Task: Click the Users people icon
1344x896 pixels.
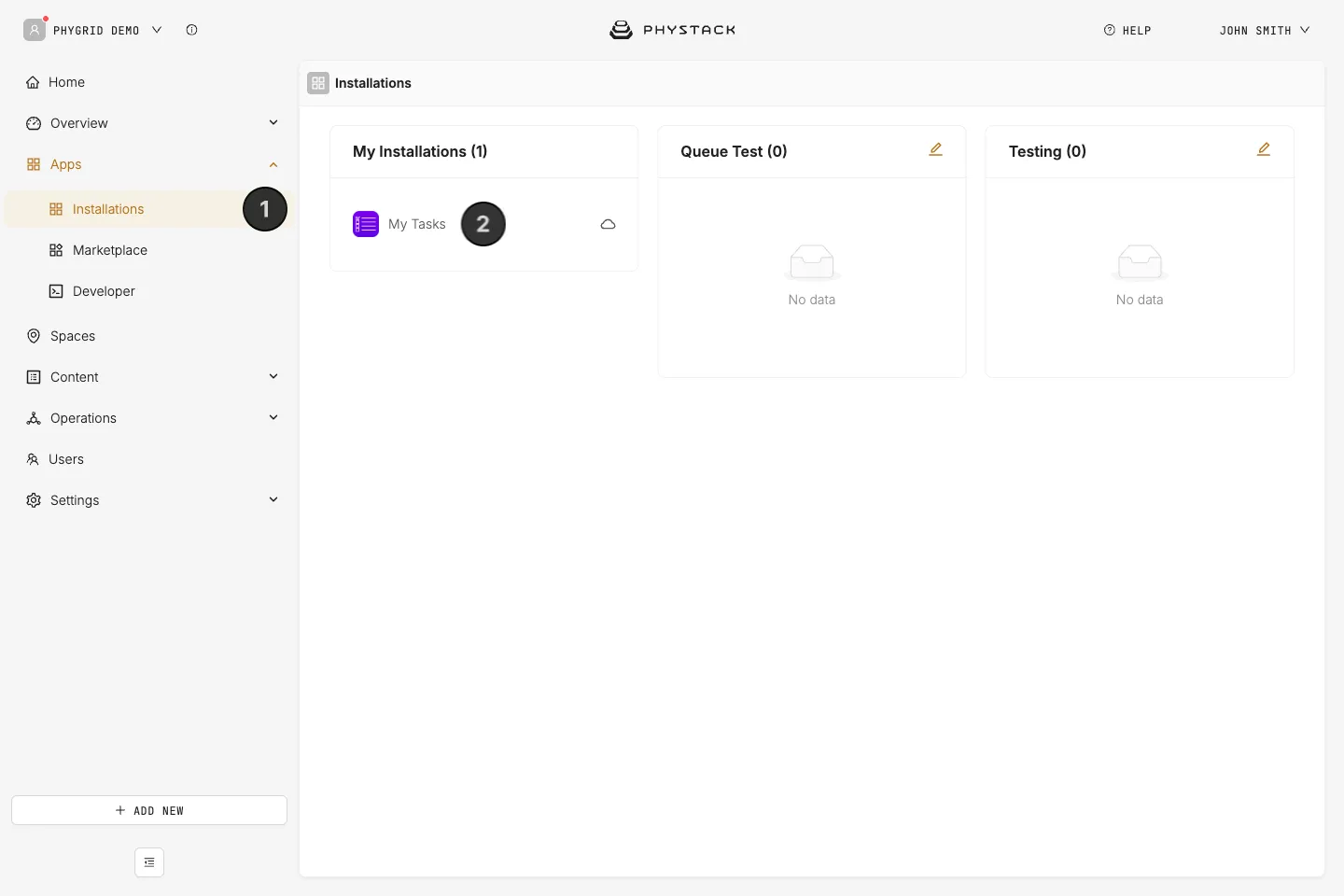Action: 33,459
